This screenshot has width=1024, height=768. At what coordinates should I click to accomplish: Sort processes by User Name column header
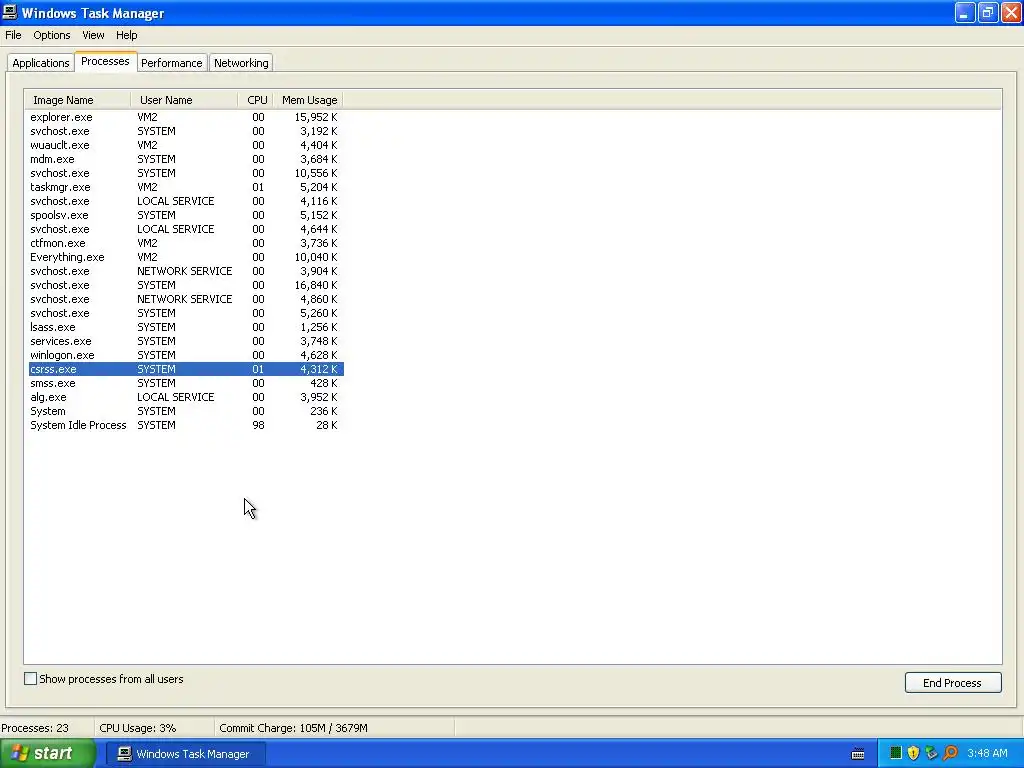184,100
